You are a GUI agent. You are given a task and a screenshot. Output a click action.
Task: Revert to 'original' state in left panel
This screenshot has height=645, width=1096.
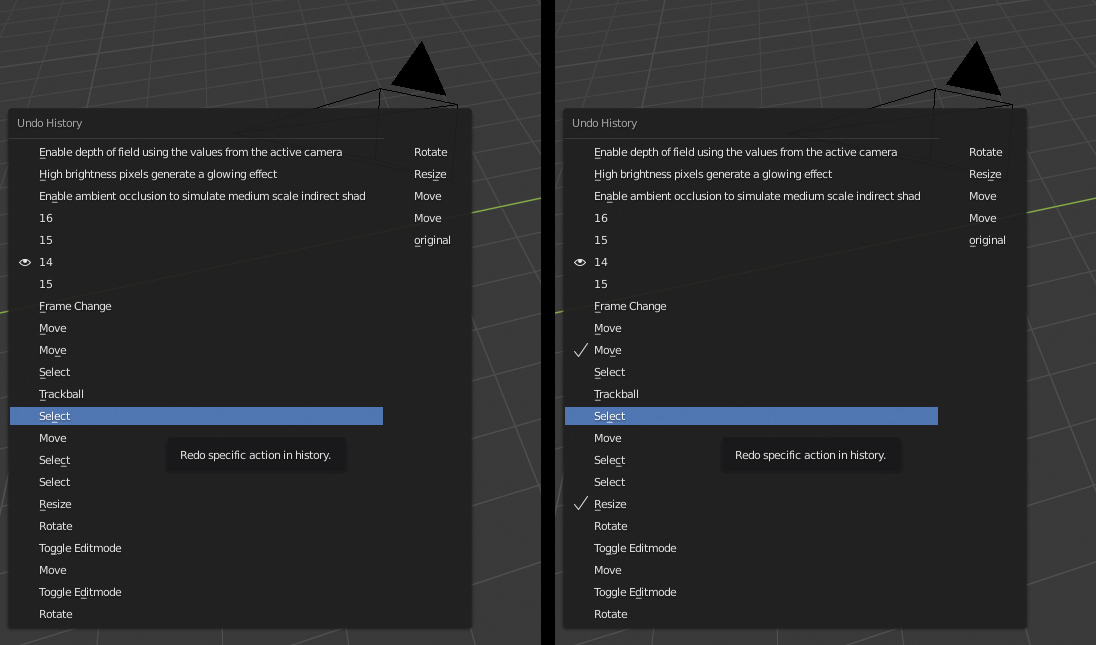pos(432,240)
